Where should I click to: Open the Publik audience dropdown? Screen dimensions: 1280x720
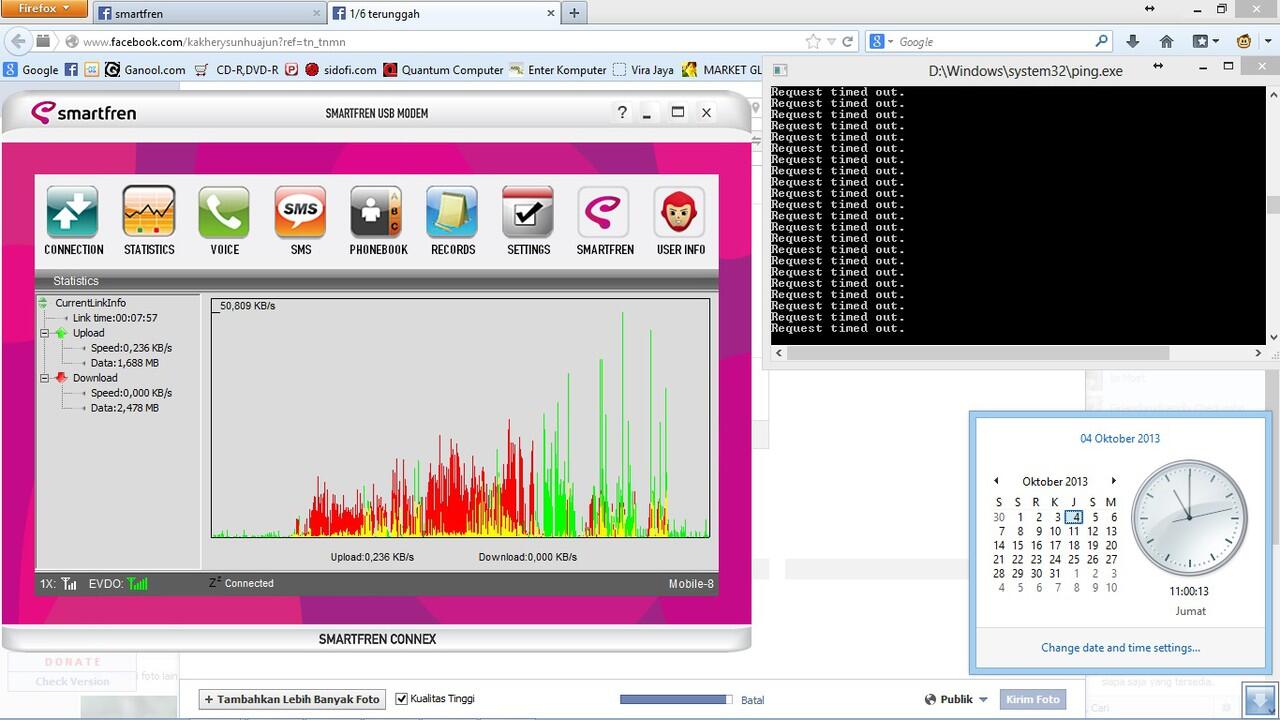pyautogui.click(x=956, y=699)
